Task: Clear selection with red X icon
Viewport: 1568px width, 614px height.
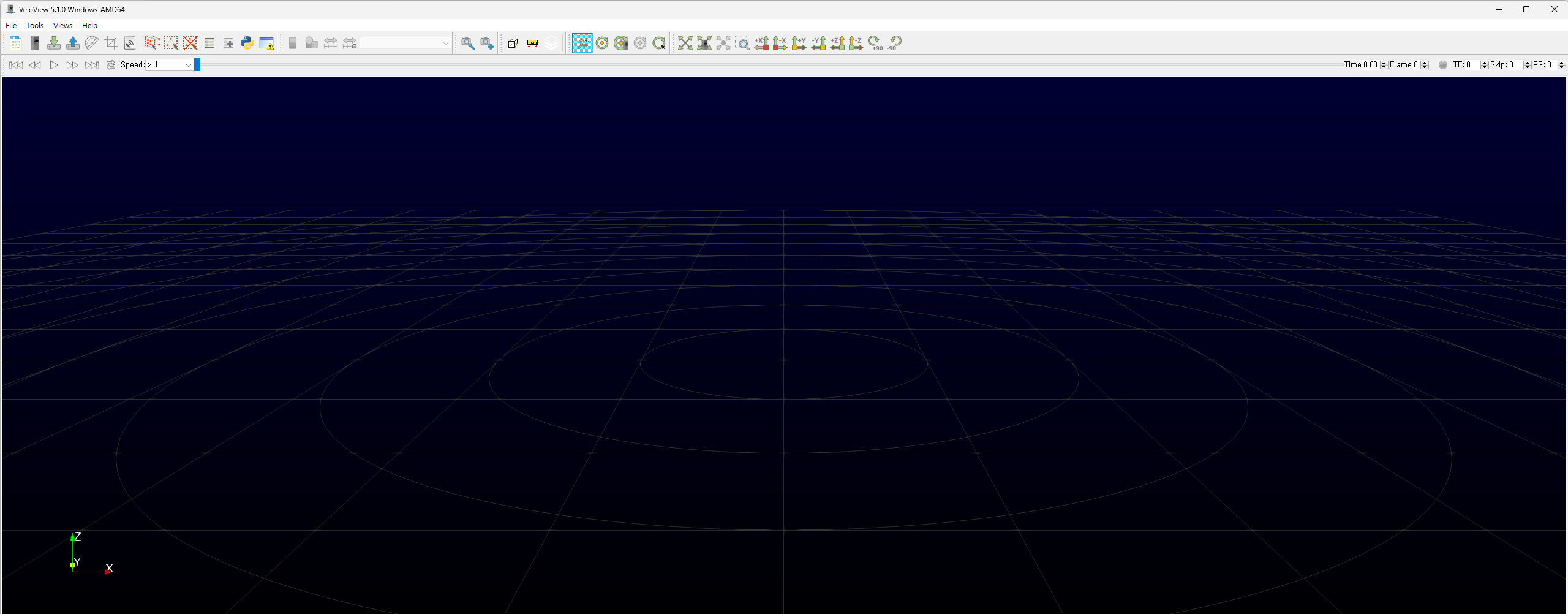Action: [190, 43]
